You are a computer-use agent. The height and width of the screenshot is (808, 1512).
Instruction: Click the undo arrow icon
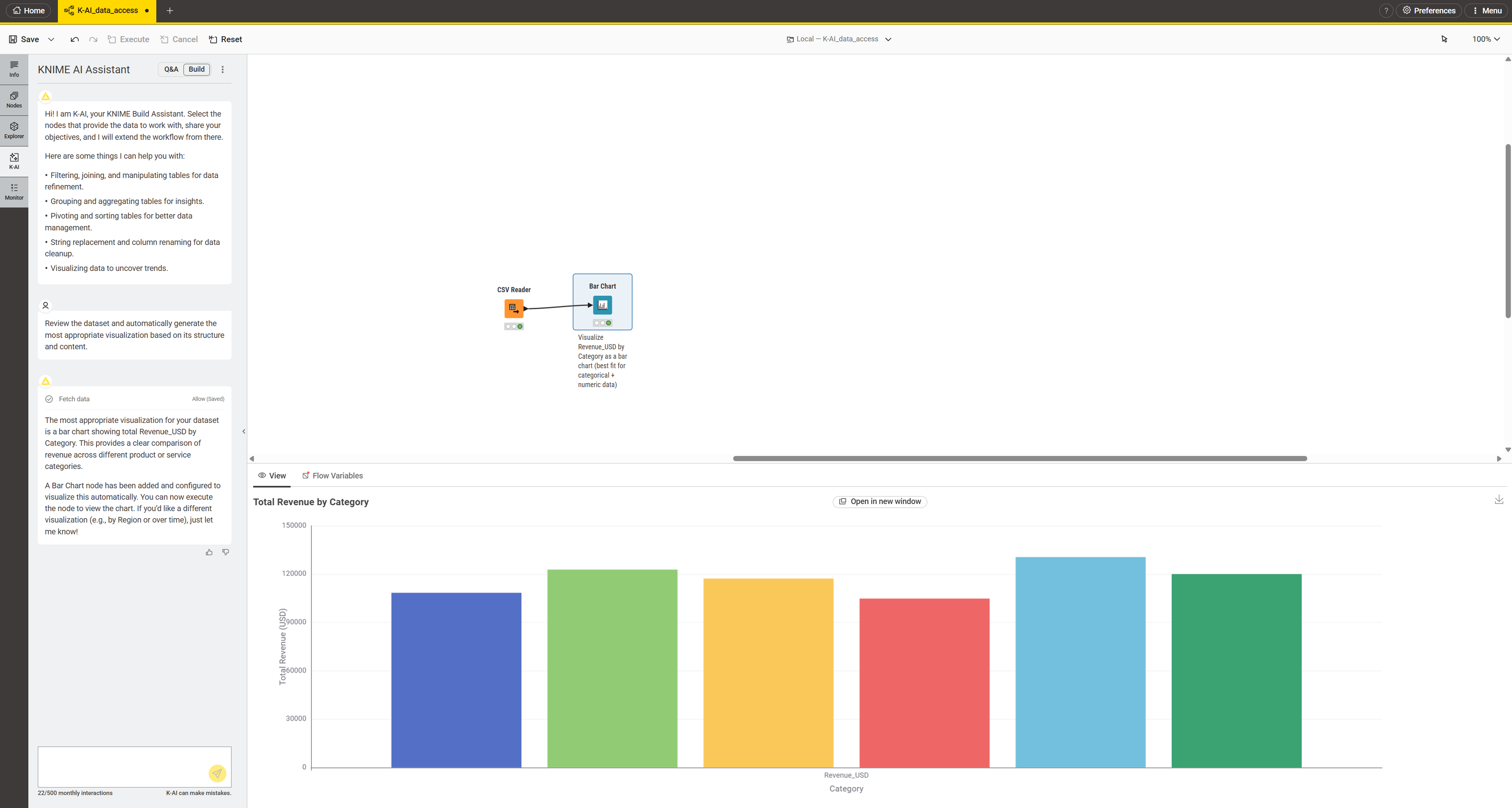[74, 39]
